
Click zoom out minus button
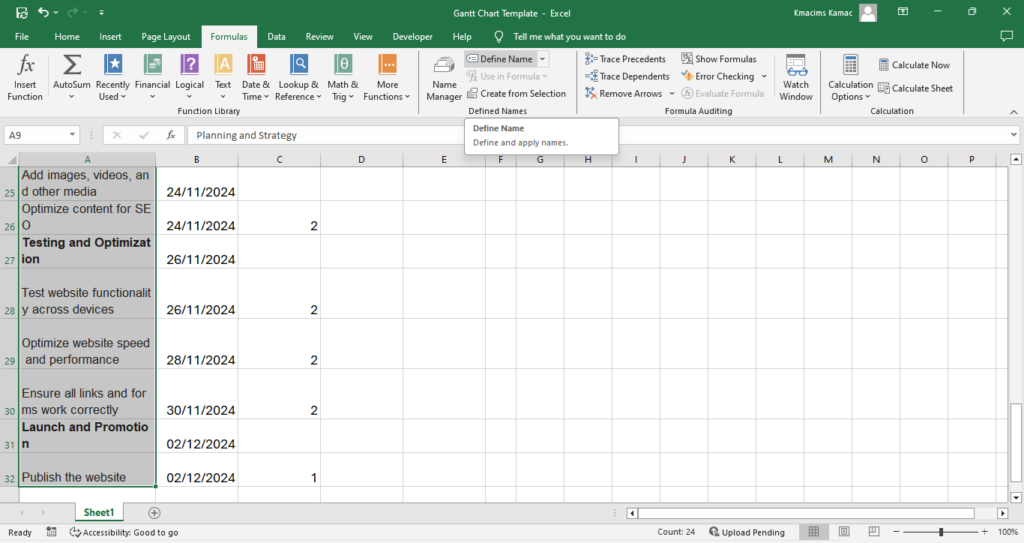coord(897,532)
